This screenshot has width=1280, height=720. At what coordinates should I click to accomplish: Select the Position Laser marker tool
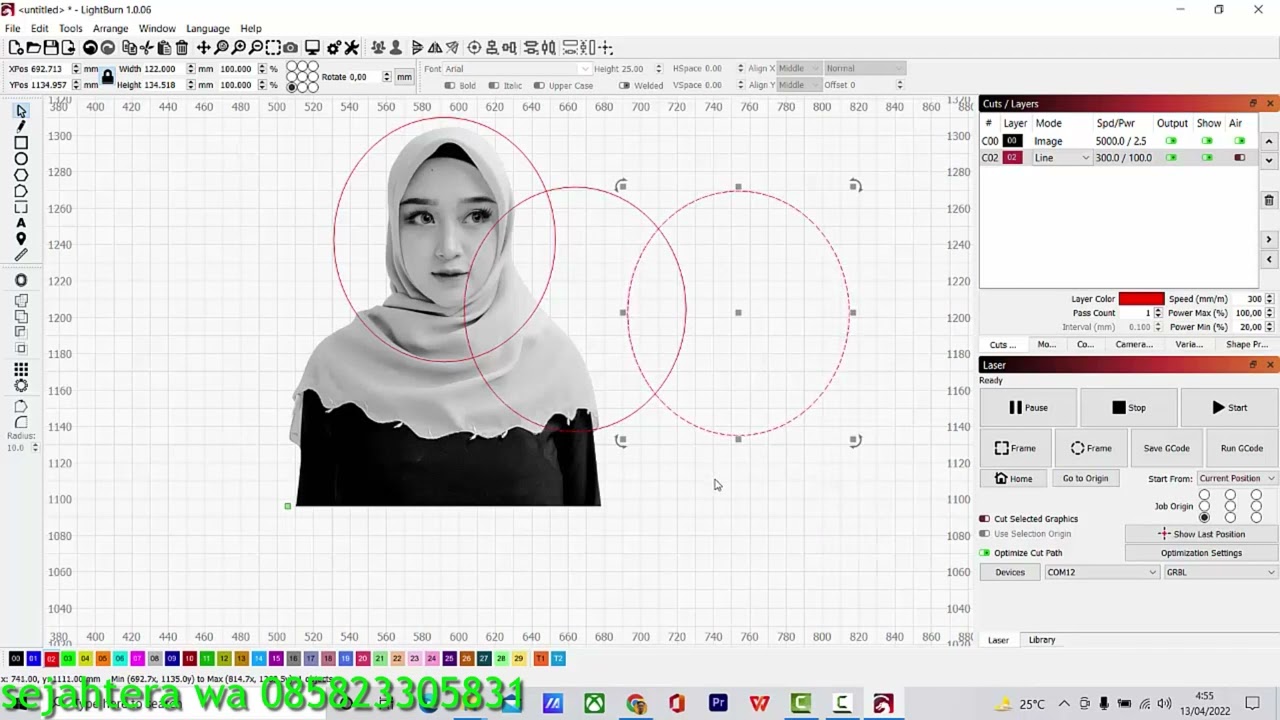click(x=21, y=239)
